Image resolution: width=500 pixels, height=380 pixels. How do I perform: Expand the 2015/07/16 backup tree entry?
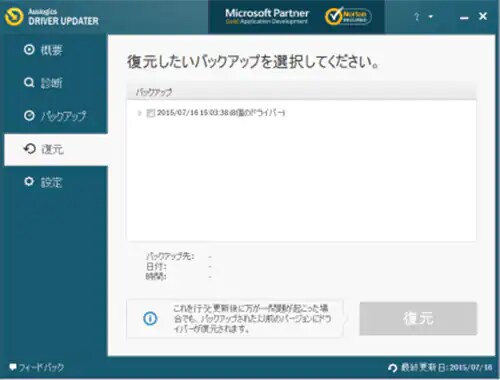click(x=139, y=113)
